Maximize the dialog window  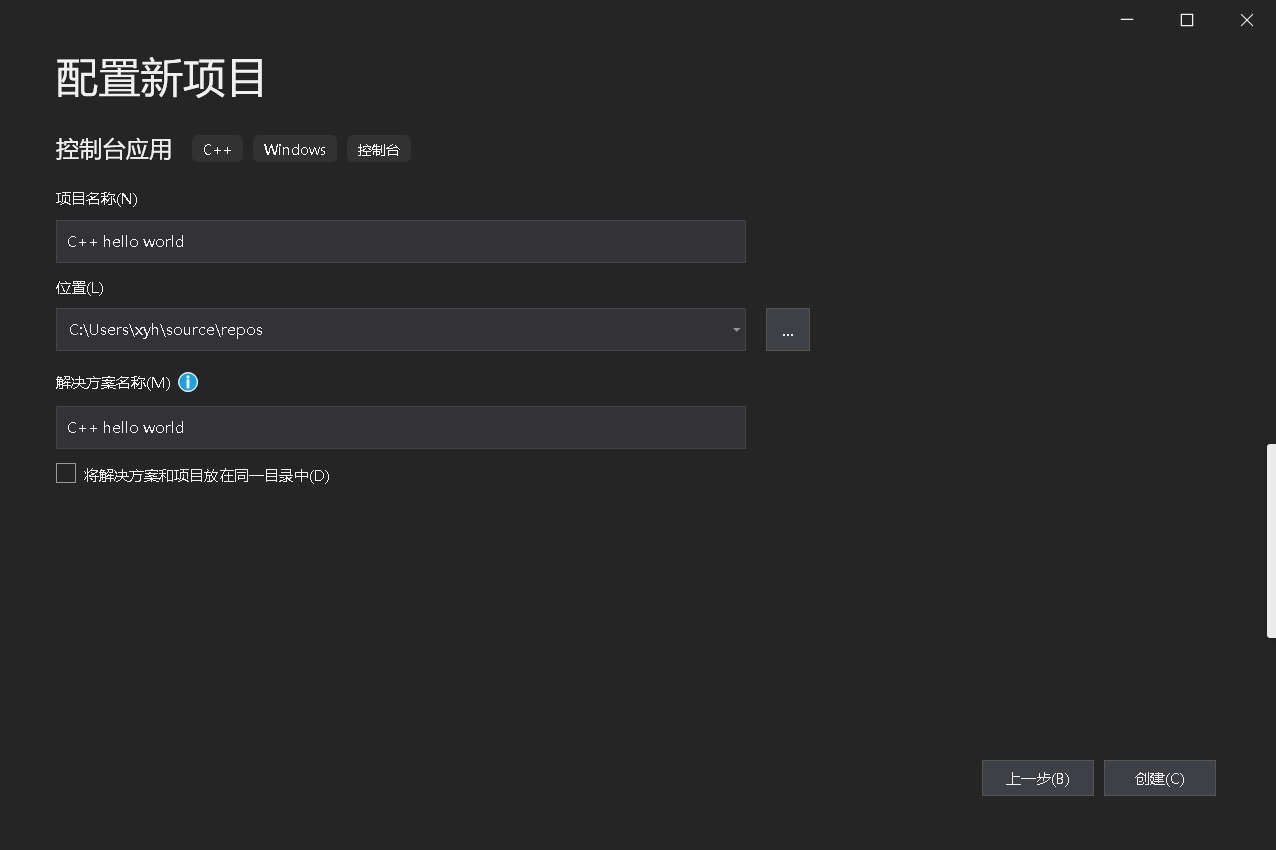pyautogui.click(x=1187, y=20)
